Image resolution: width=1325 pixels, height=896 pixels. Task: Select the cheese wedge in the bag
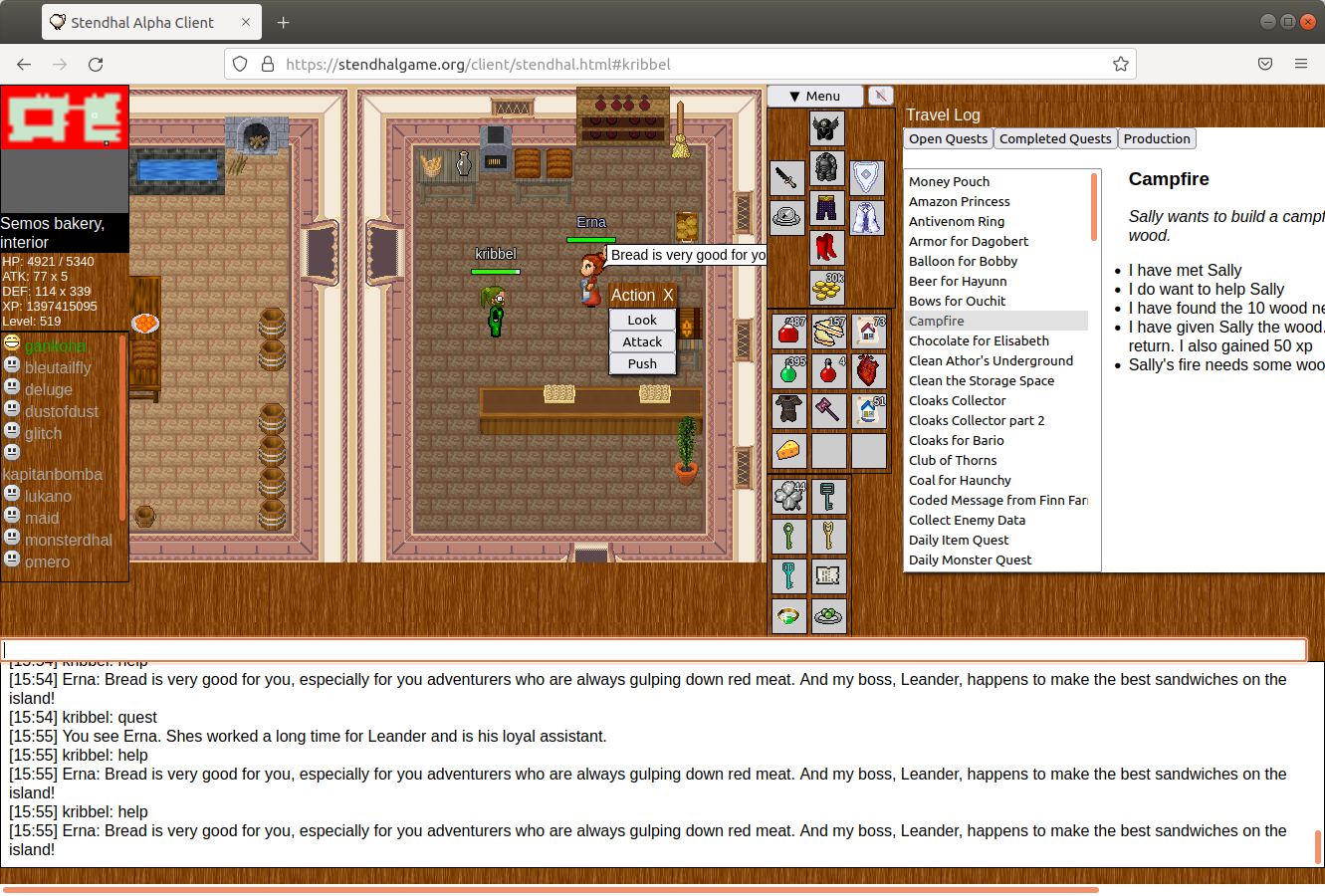(x=788, y=450)
